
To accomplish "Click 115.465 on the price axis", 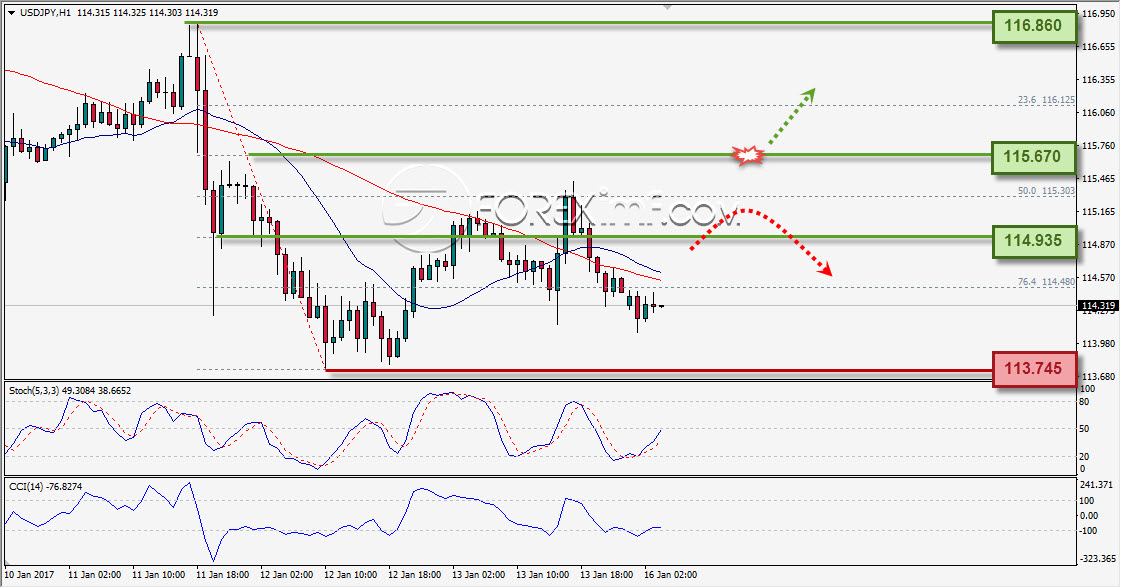I will click(x=1099, y=178).
